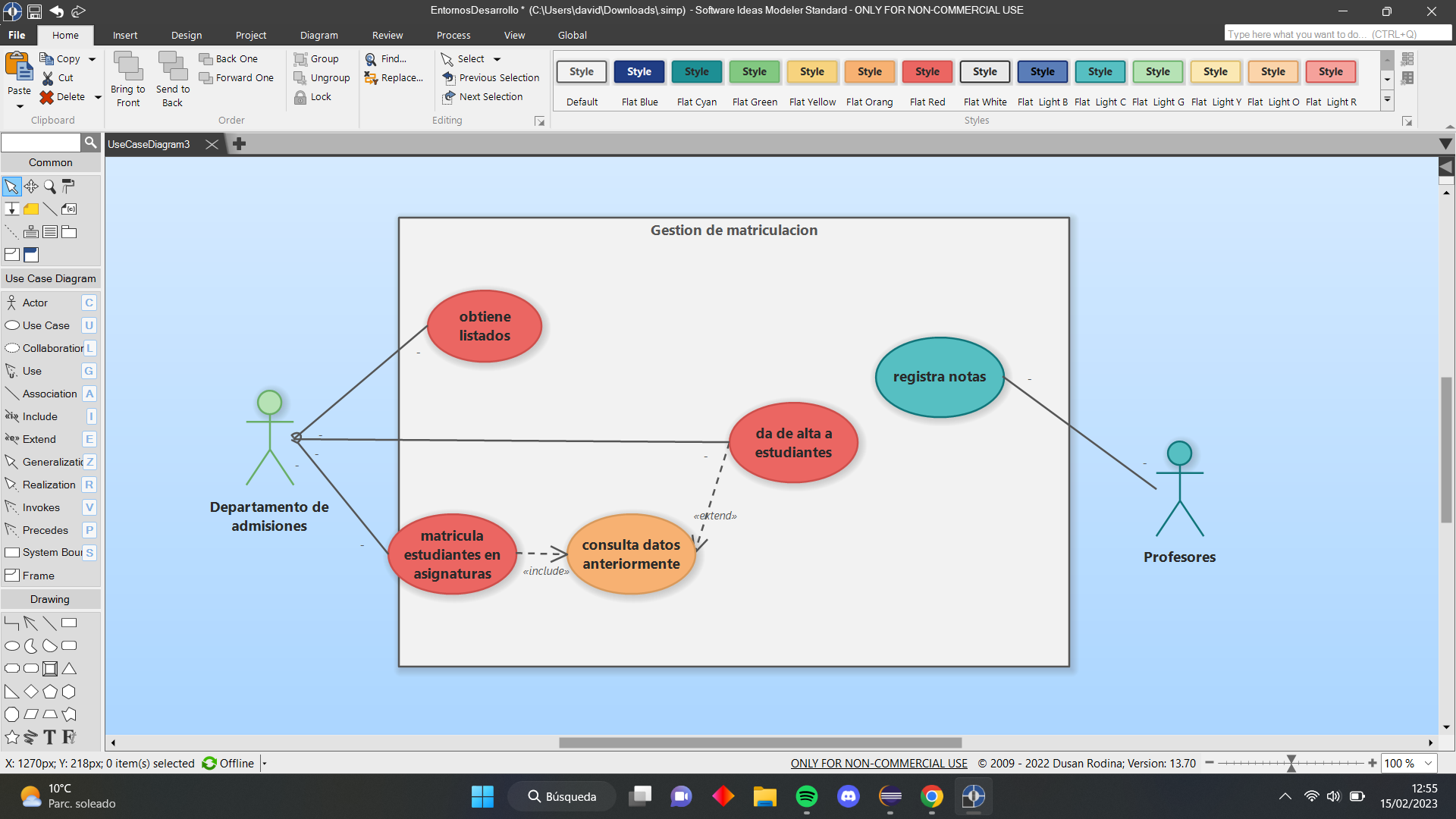Open the zoom percentage dropdown
Image resolution: width=1456 pixels, height=819 pixels.
pos(1429,764)
